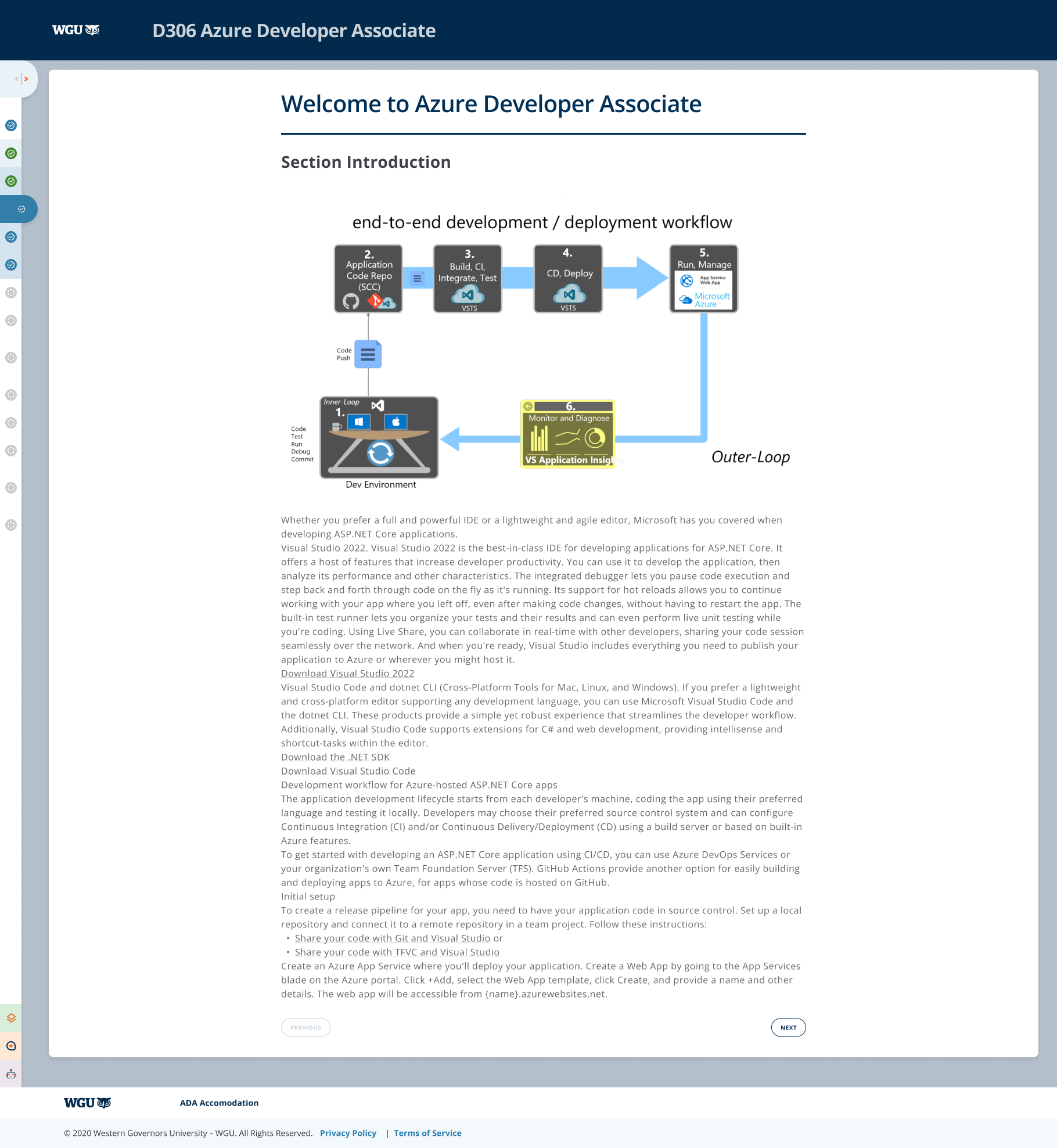Click the Windows monitor icon in Dev Environment

[359, 422]
